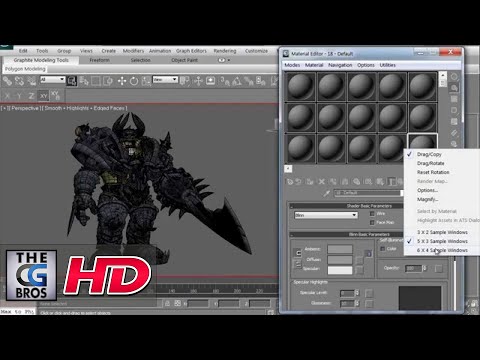Screen dimensions: 480x360
Task: Adjust the Opacity spinner arrows
Action: (424, 268)
